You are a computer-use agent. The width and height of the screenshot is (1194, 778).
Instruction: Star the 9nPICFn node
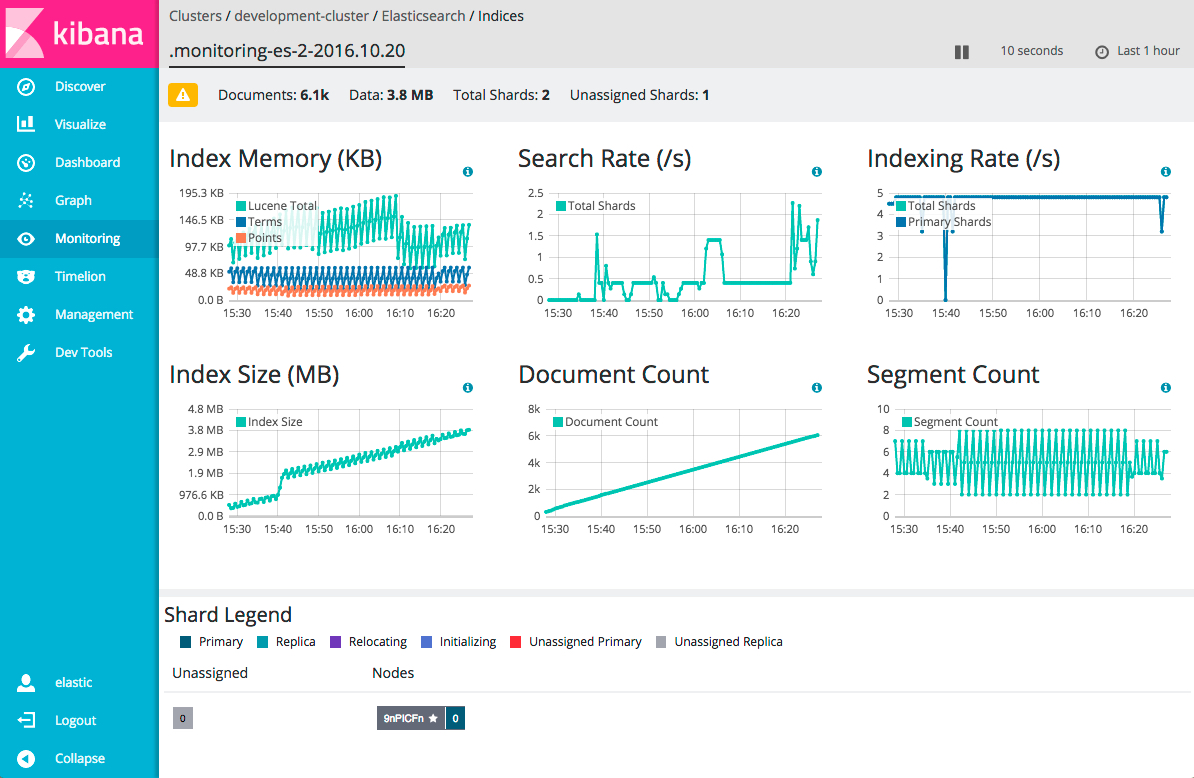point(431,718)
